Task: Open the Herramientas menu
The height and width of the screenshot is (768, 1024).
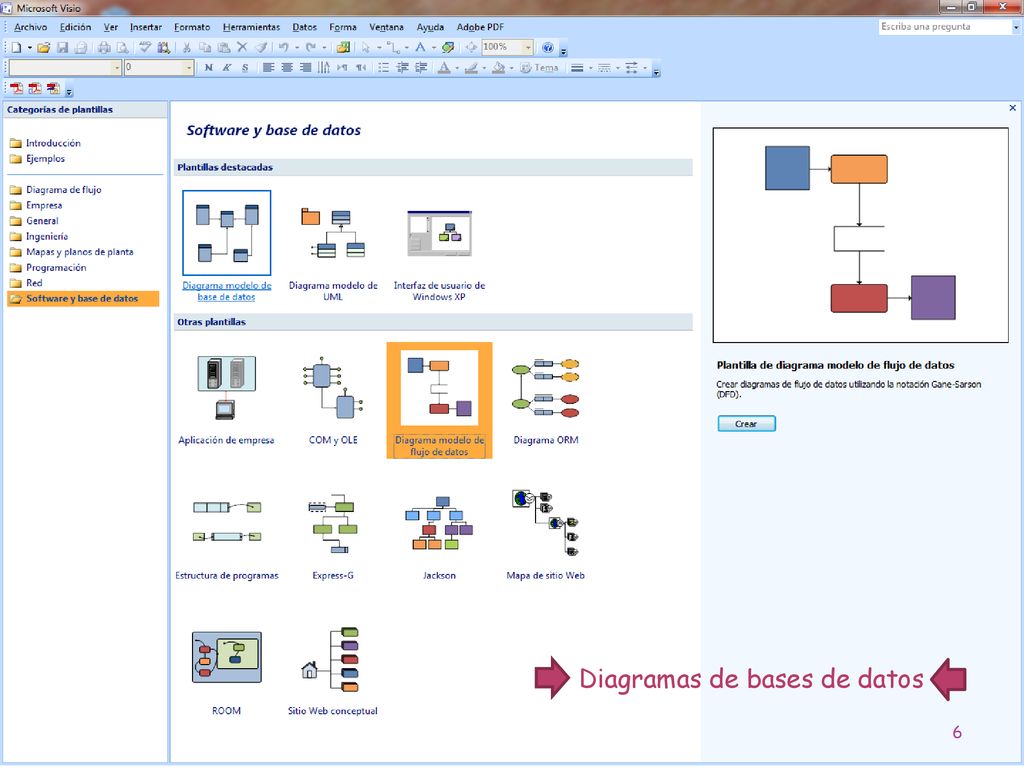Action: (251, 27)
